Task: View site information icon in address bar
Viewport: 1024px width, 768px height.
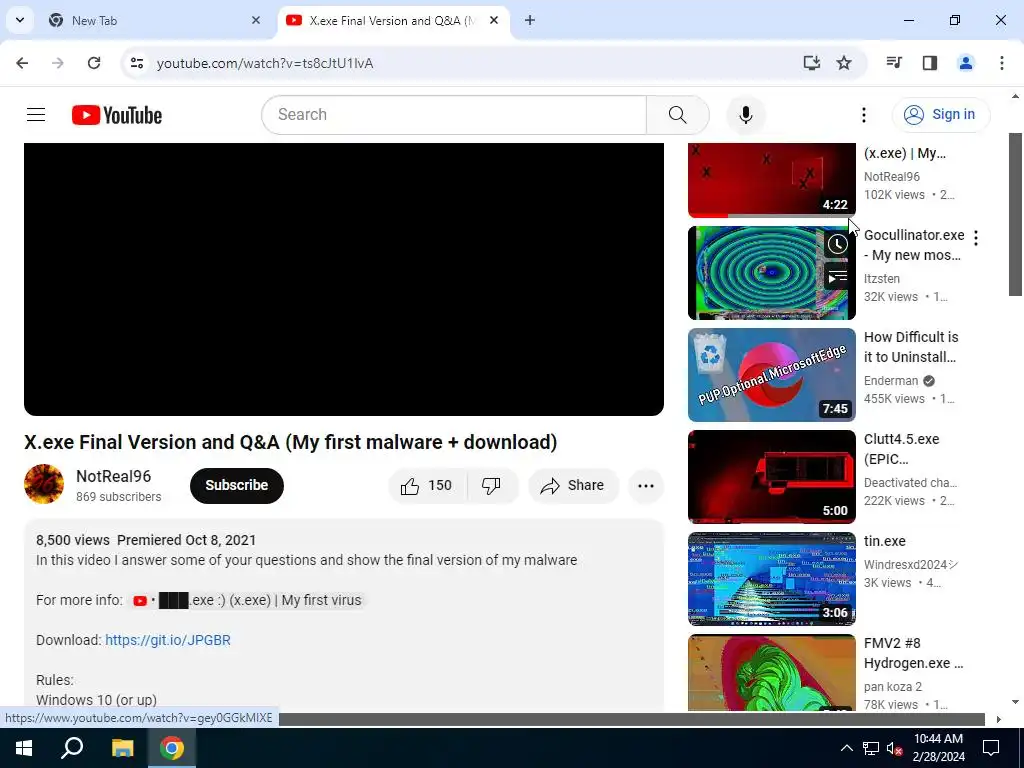Action: click(136, 63)
